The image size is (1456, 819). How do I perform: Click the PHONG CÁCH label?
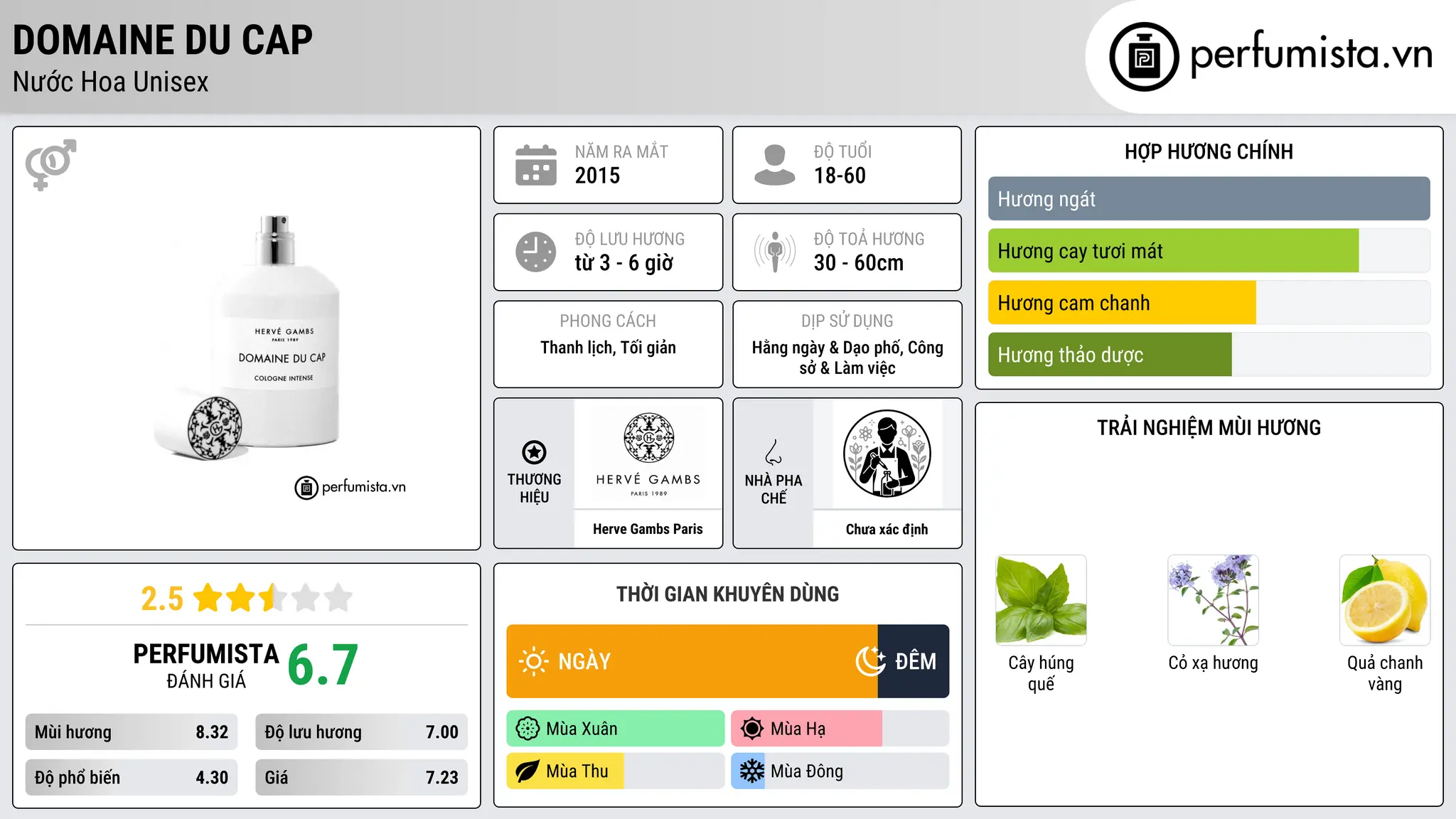click(608, 321)
